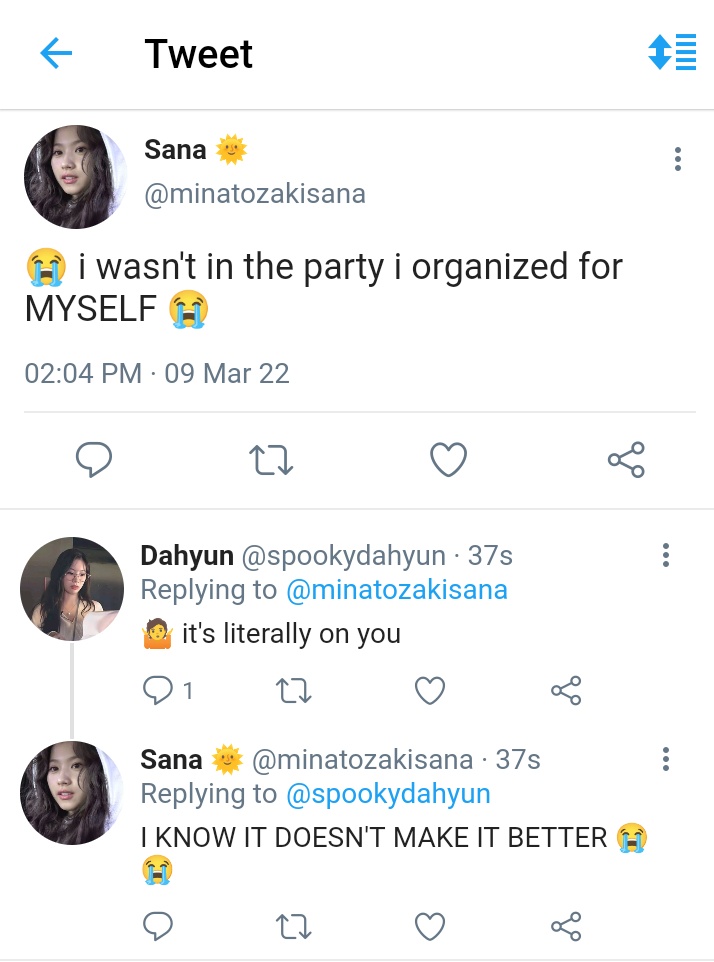This screenshot has width=714, height=962.
Task: Open Sana's avatar on main tweet
Action: [75, 177]
